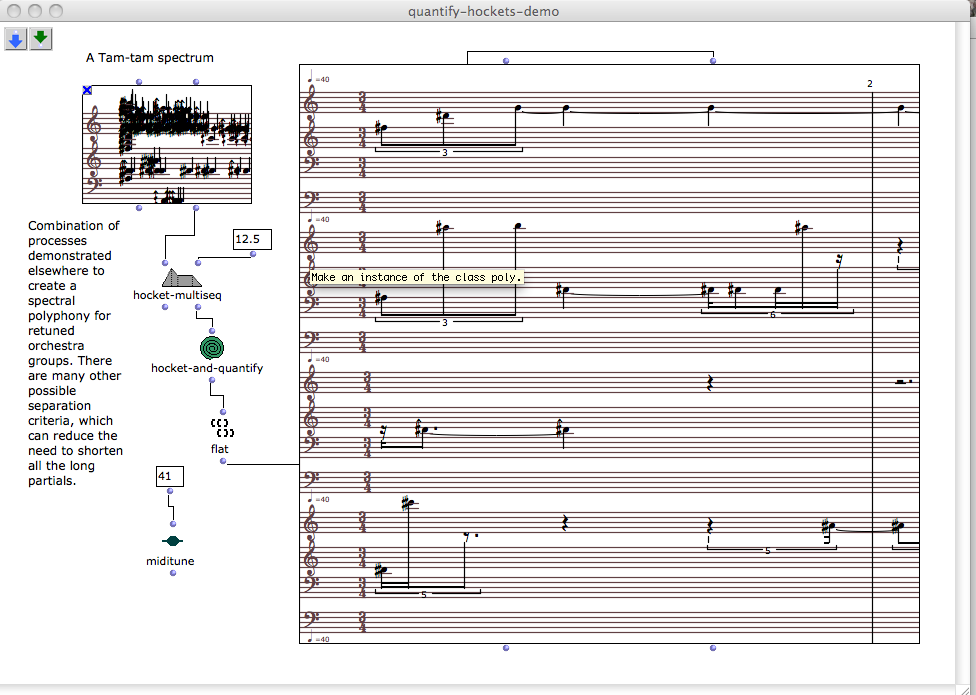
Task: Select the green spiral hocket-and-quantify icon
Action: pos(211,347)
